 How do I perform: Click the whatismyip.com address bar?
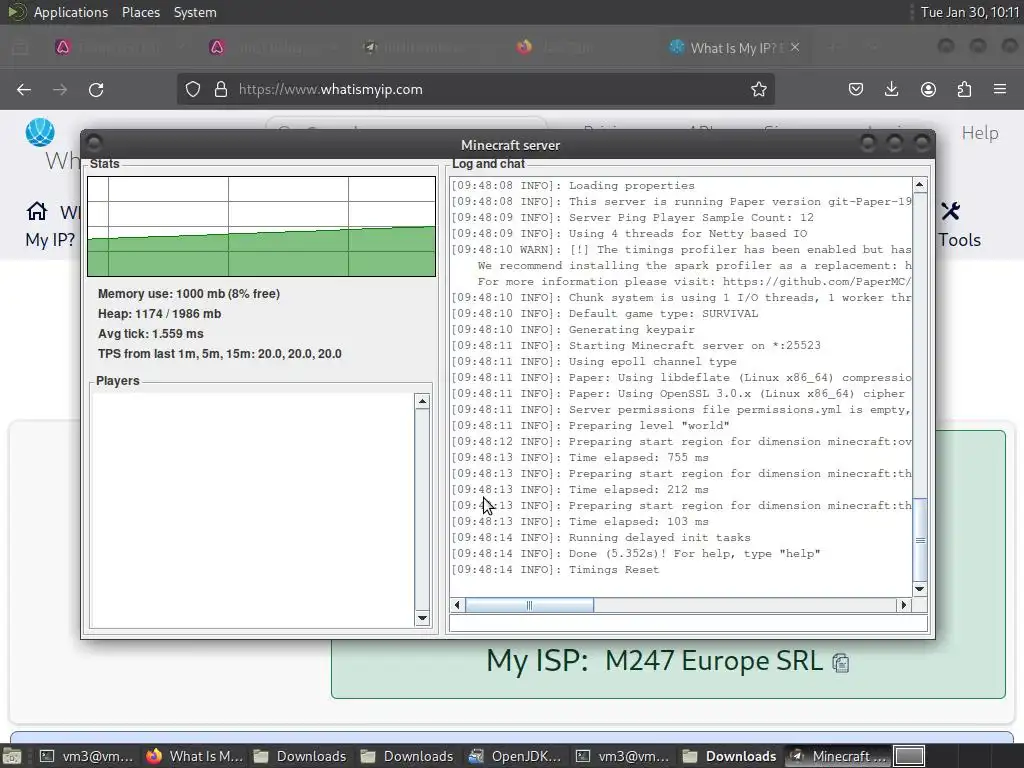[x=477, y=89]
